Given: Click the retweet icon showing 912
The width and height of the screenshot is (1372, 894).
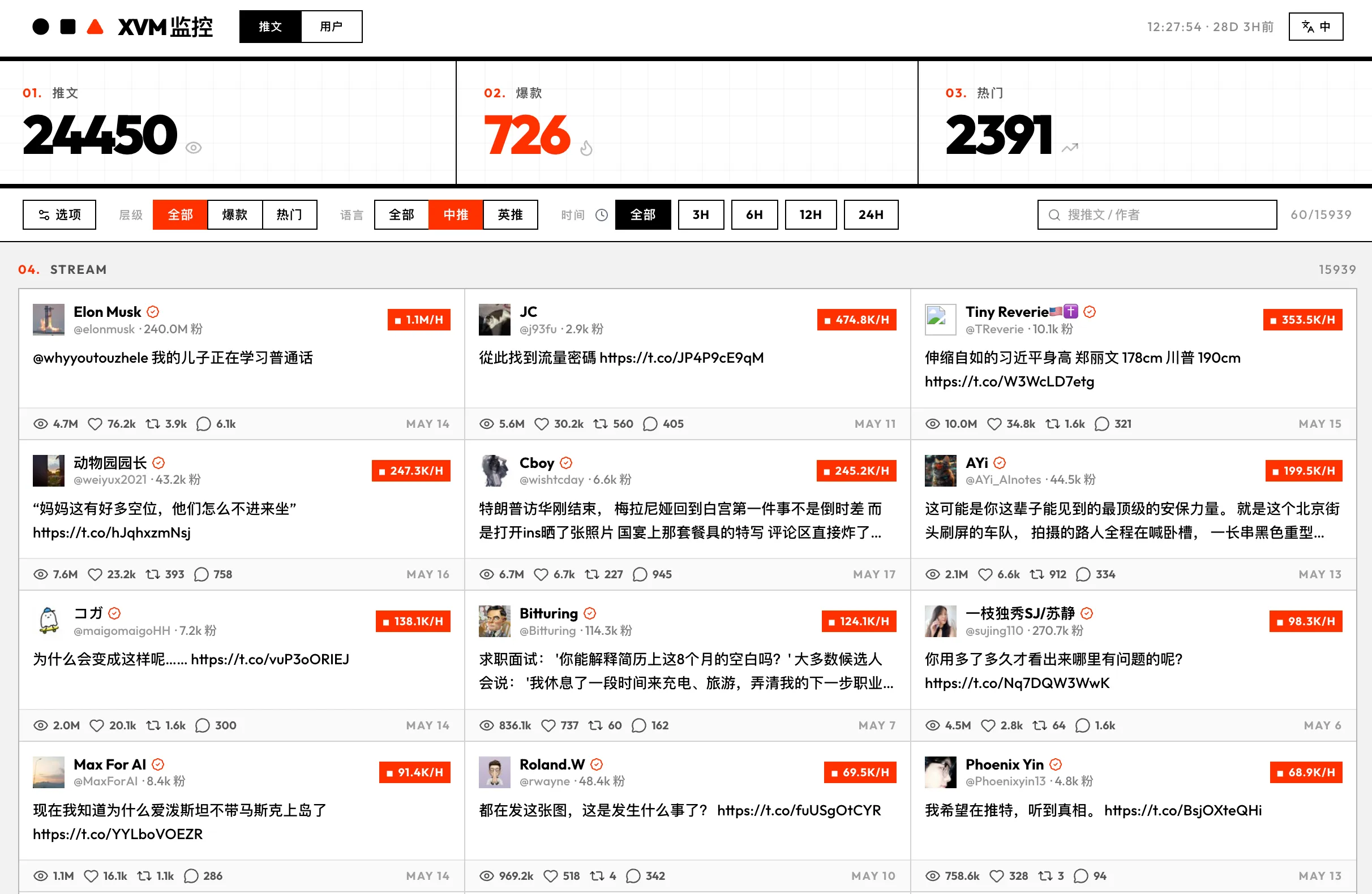Looking at the screenshot, I should tap(1037, 575).
